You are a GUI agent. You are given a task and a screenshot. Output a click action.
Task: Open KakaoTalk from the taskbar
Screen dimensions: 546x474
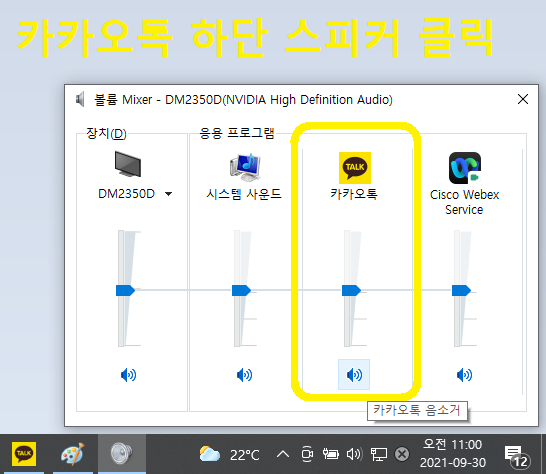tap(24, 454)
